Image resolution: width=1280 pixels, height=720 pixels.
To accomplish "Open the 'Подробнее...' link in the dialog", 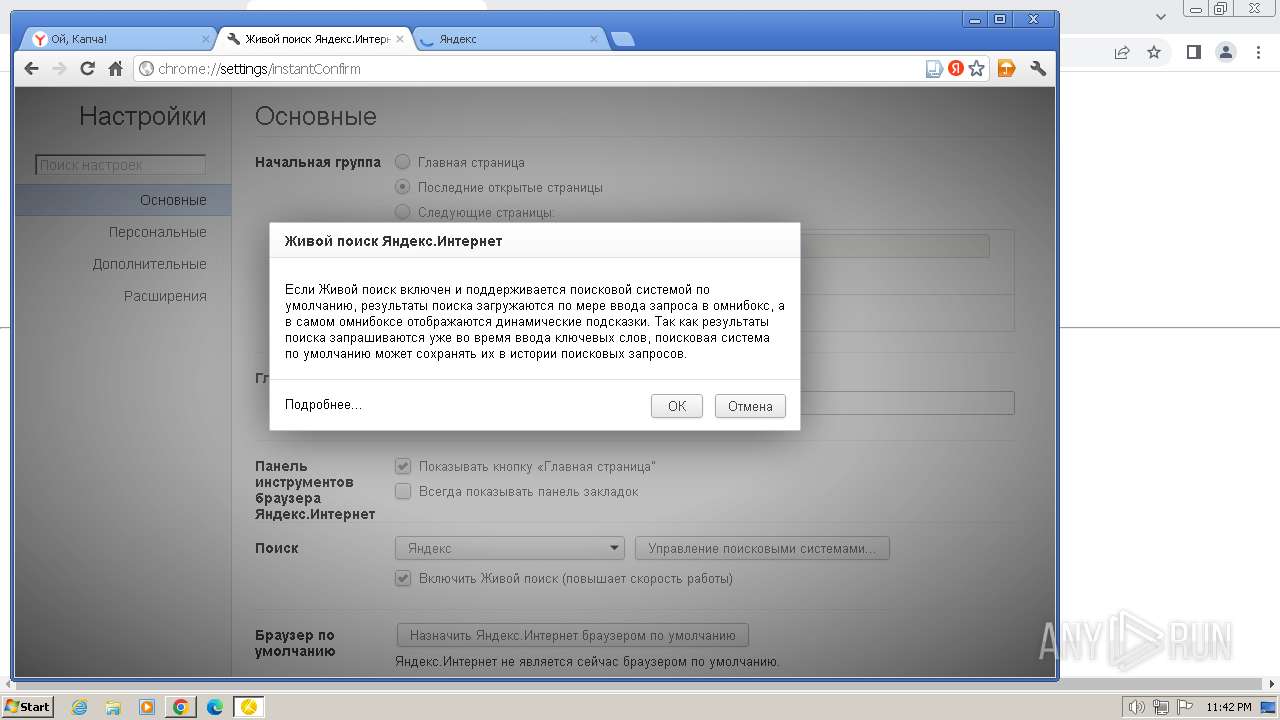I will coord(323,405).
